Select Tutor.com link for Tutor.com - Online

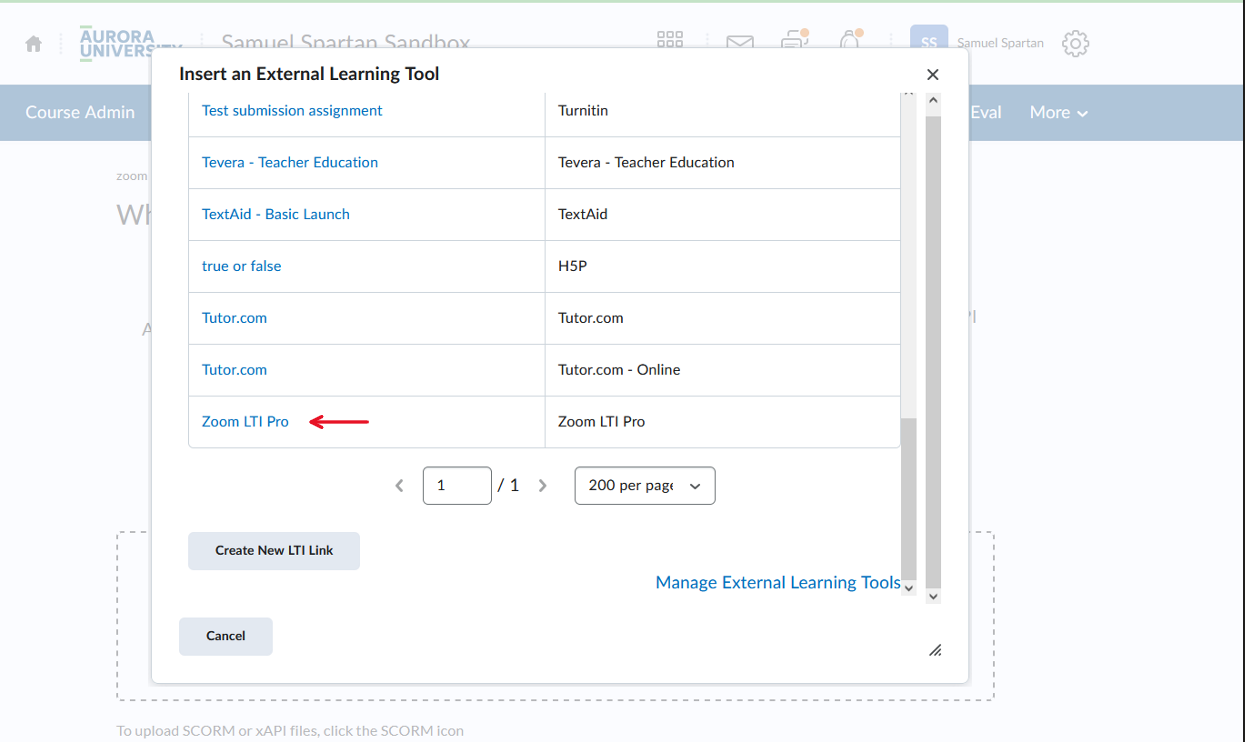[x=235, y=370]
